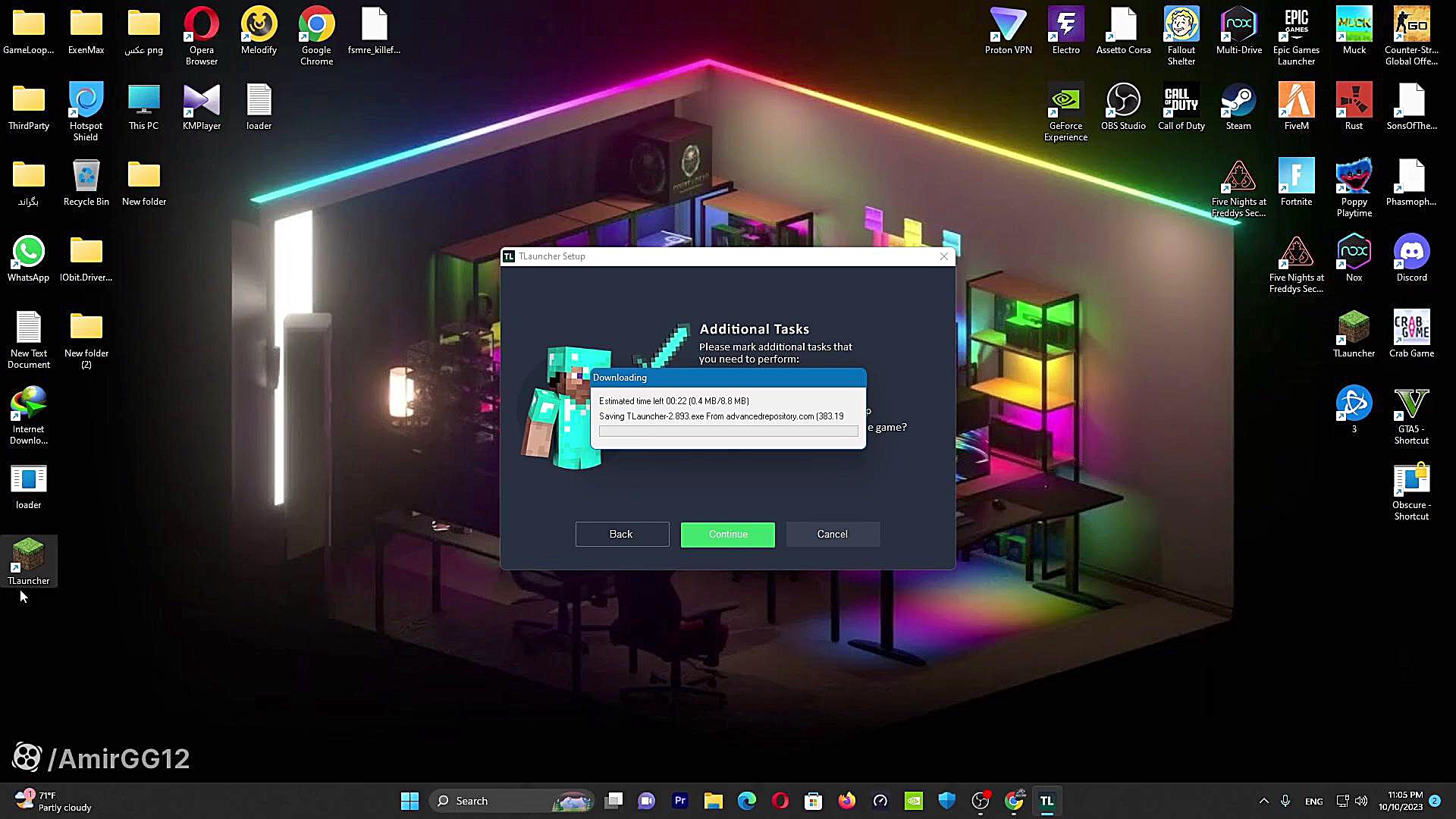
Task: Select the Phasmophobia desktop icon
Action: tap(1411, 182)
